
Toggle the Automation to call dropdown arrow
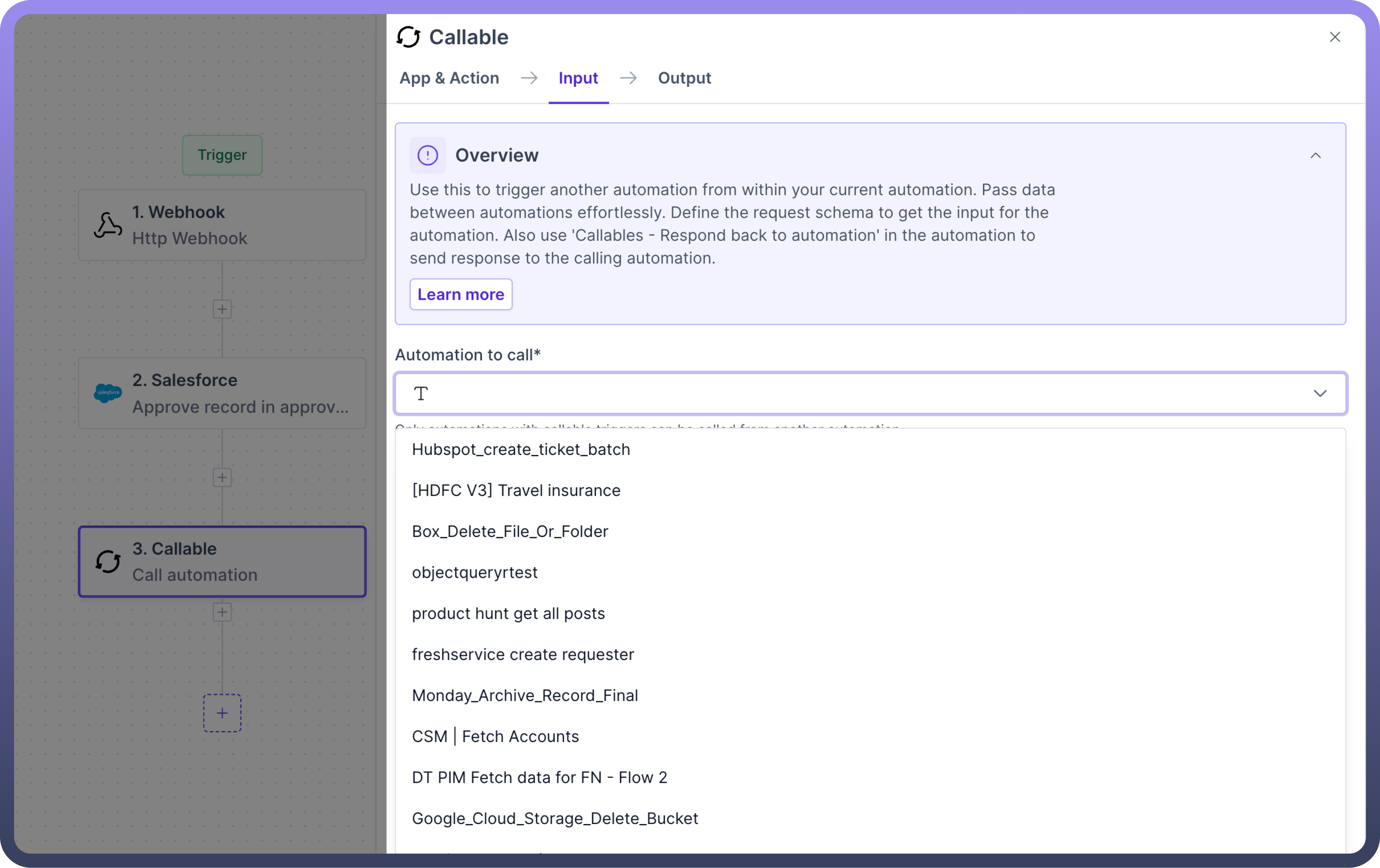point(1320,393)
